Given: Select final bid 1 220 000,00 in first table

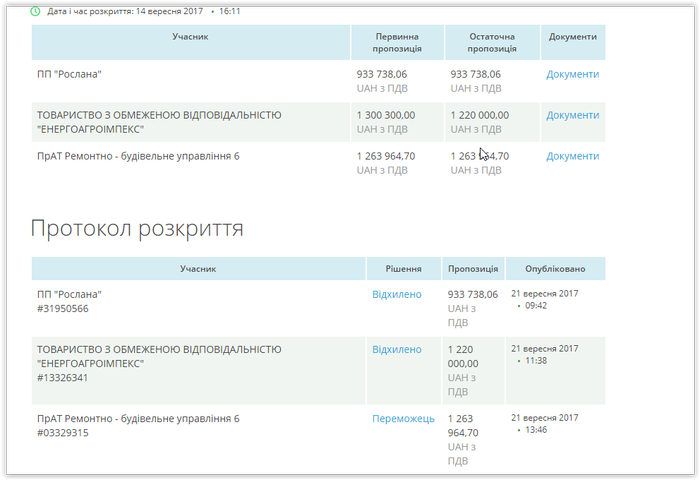Looking at the screenshot, I should [x=479, y=115].
